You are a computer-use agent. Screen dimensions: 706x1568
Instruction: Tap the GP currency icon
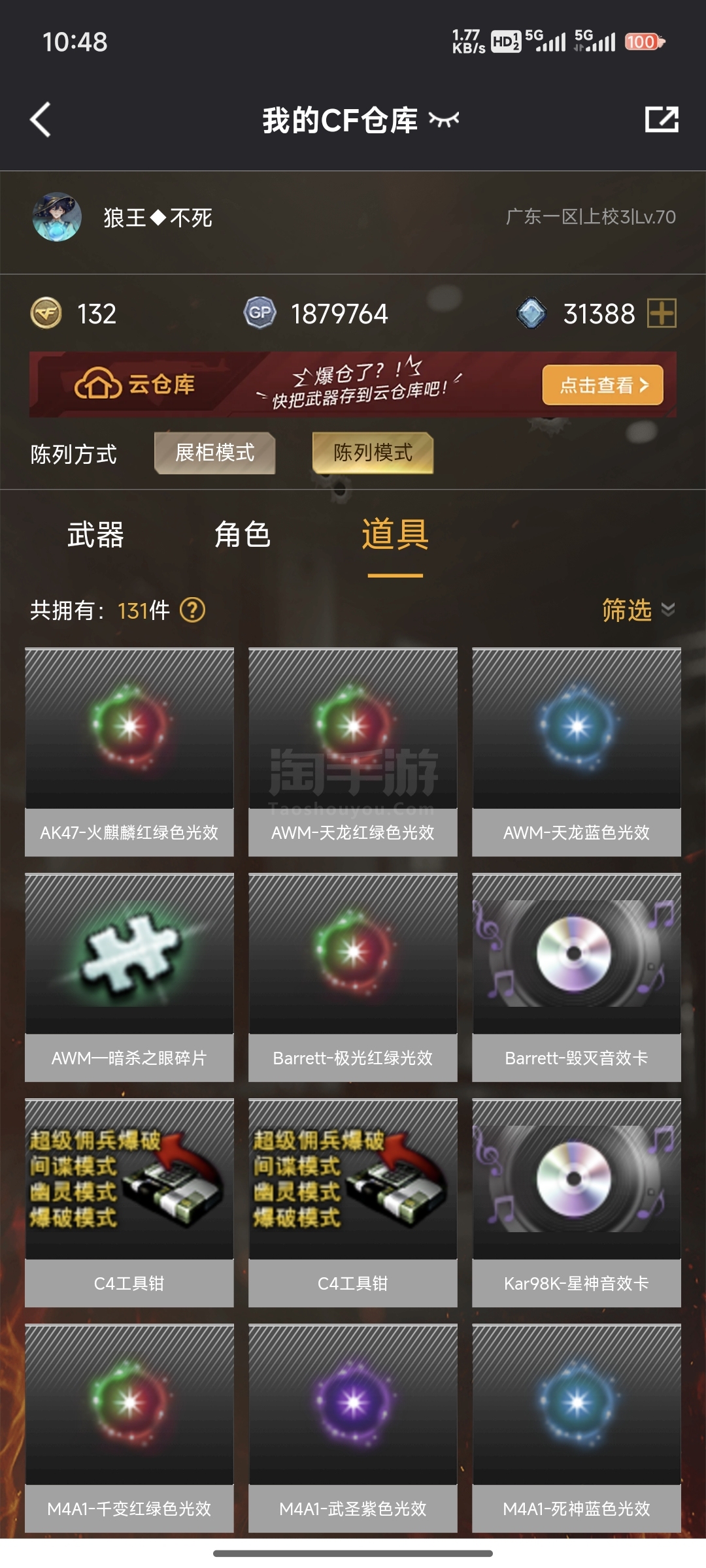(x=260, y=313)
